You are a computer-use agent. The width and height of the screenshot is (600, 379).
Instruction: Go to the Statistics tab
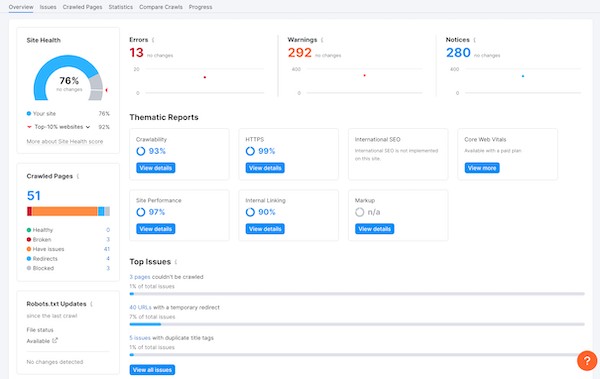click(x=121, y=7)
